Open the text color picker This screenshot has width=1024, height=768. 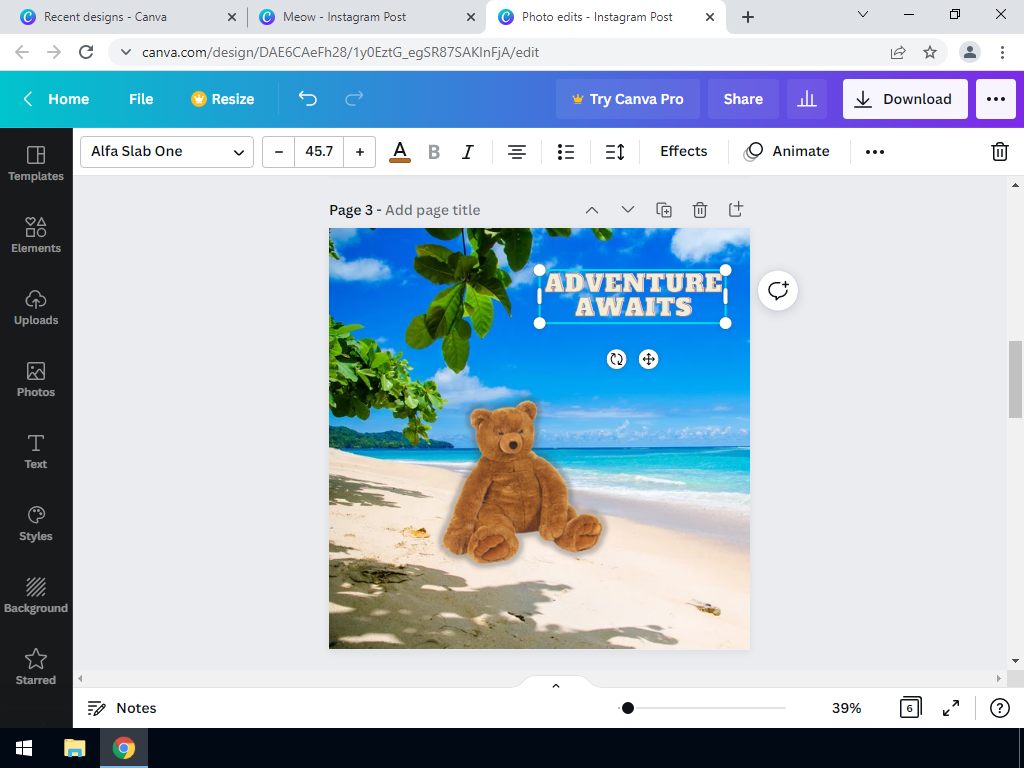400,152
